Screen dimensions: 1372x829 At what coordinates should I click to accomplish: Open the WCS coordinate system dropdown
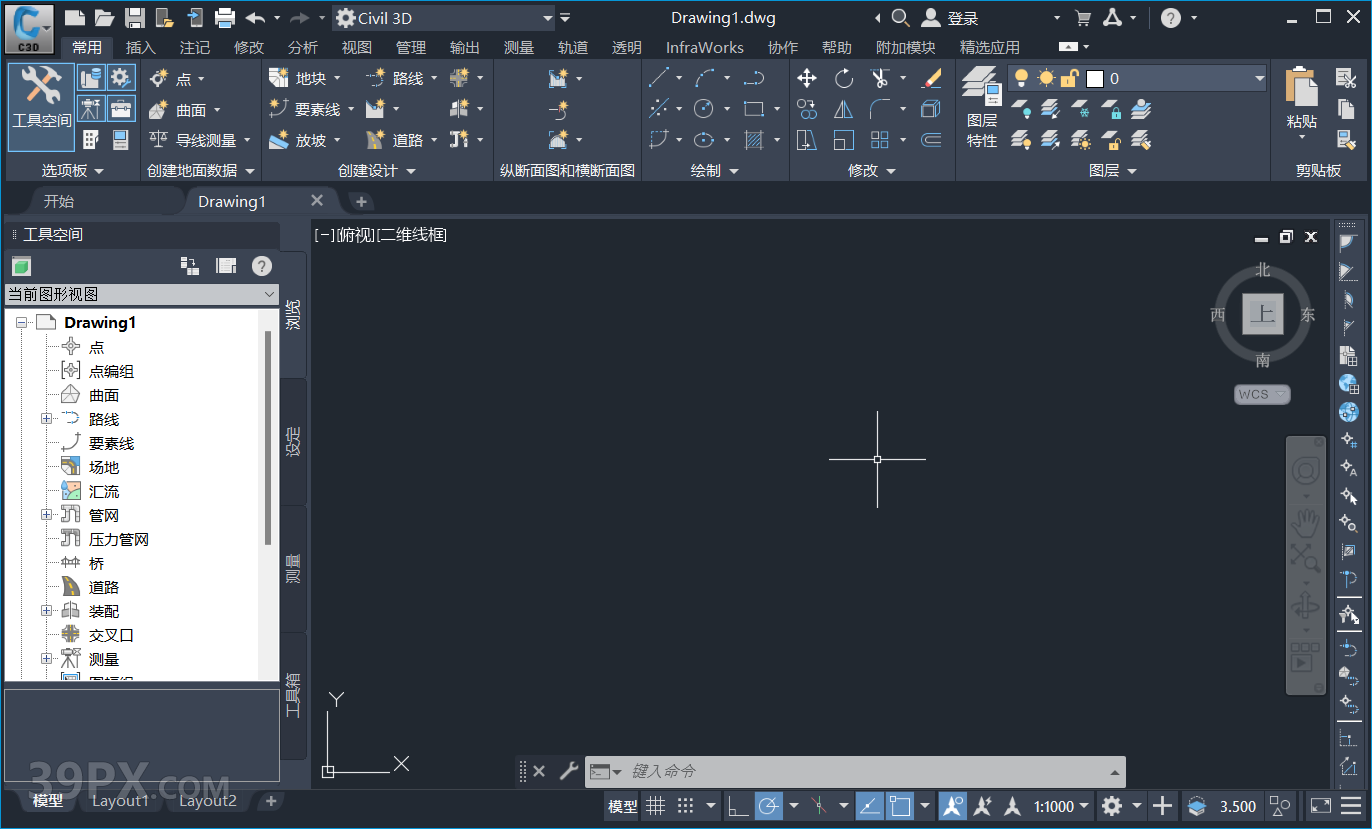[1262, 394]
